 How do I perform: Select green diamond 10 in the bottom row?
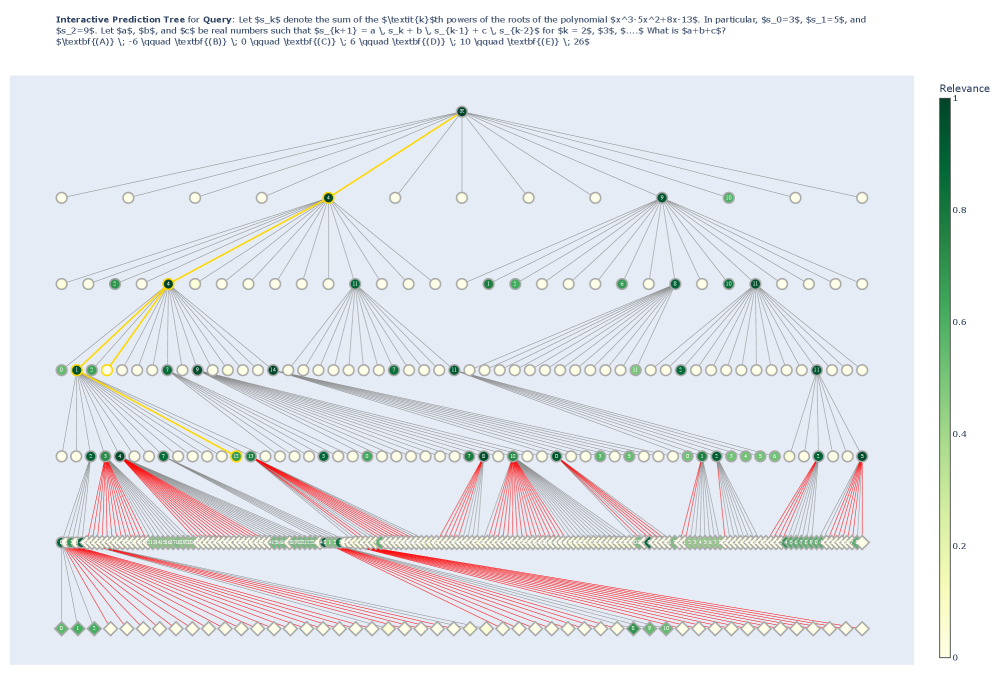tap(666, 629)
